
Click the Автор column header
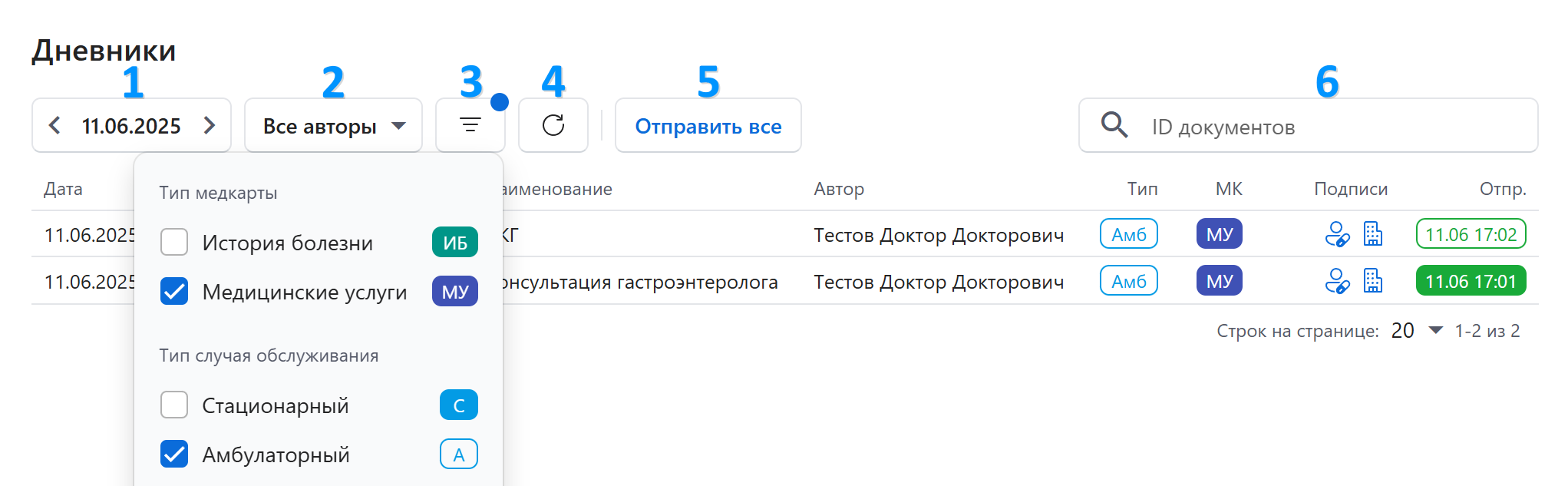point(839,189)
